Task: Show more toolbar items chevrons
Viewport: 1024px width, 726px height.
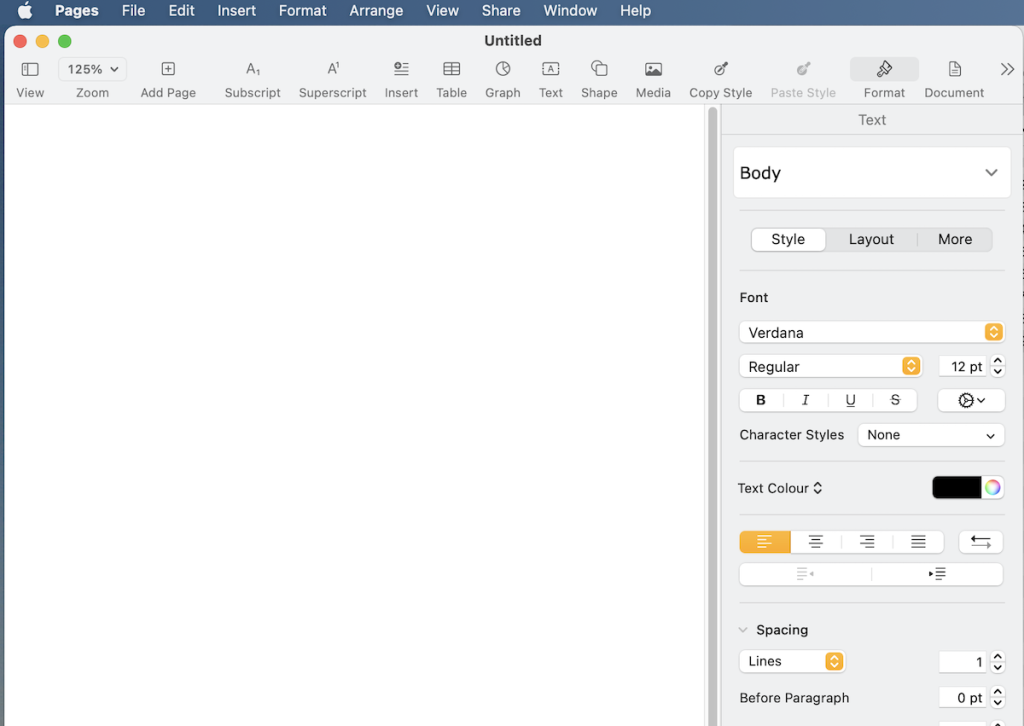Action: coord(1007,69)
